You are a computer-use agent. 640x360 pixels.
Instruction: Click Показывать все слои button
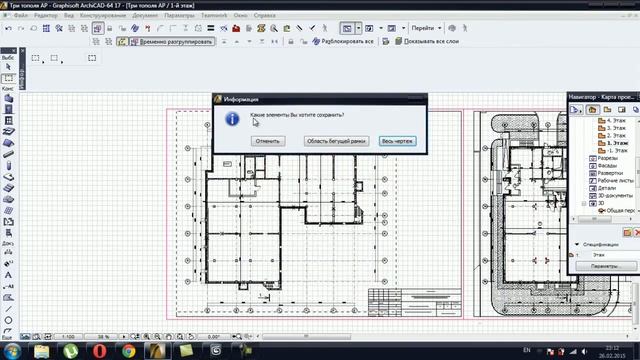(x=427, y=42)
